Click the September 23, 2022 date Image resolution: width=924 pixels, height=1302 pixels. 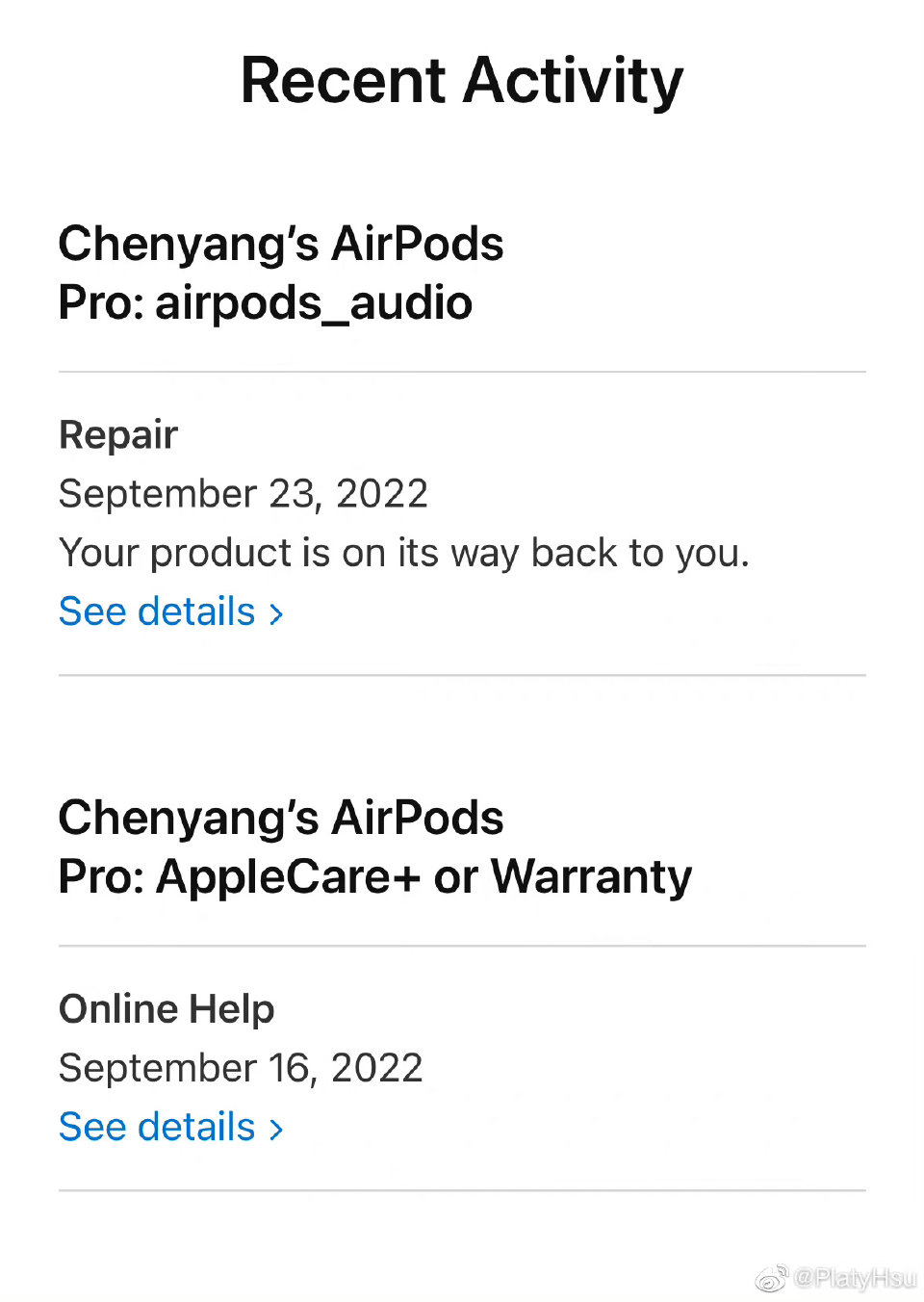(x=243, y=494)
